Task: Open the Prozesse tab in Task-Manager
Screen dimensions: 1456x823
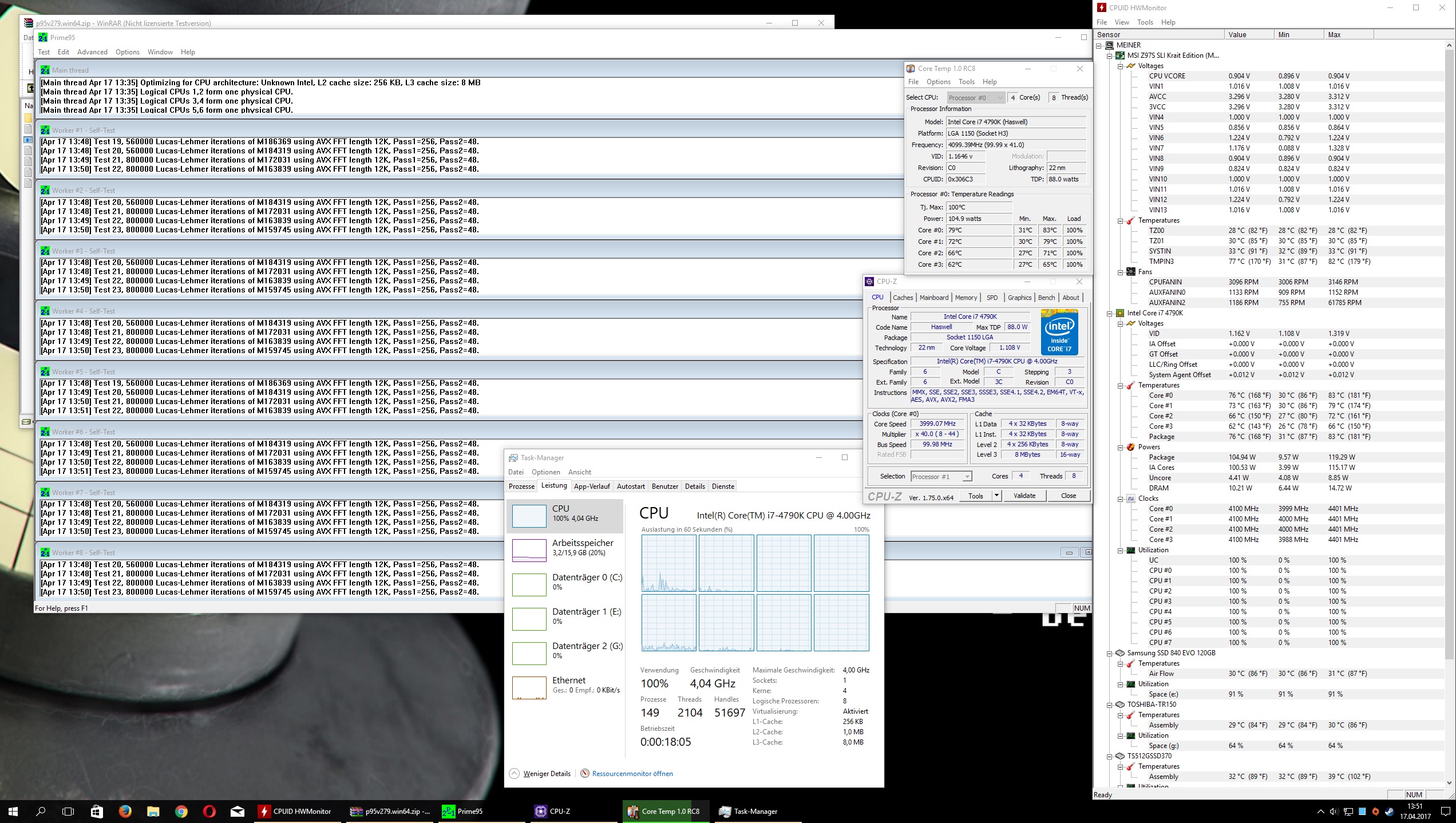Action: tap(521, 486)
